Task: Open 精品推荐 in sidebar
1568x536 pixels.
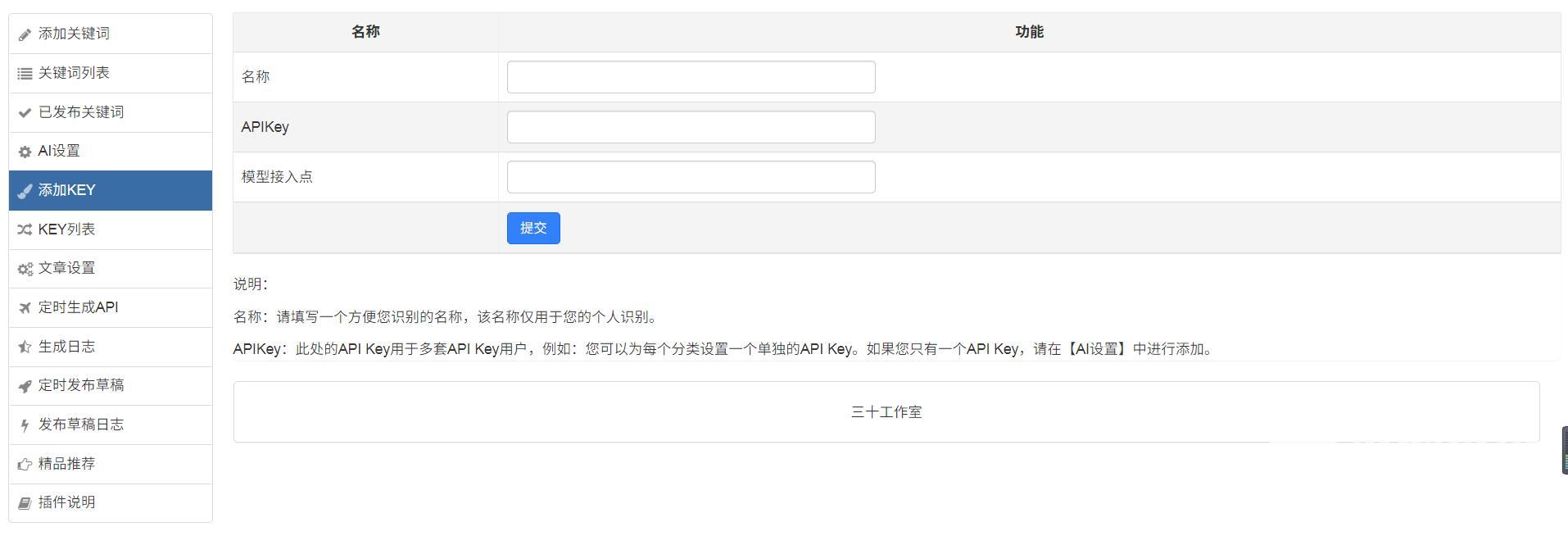Action: [111, 464]
